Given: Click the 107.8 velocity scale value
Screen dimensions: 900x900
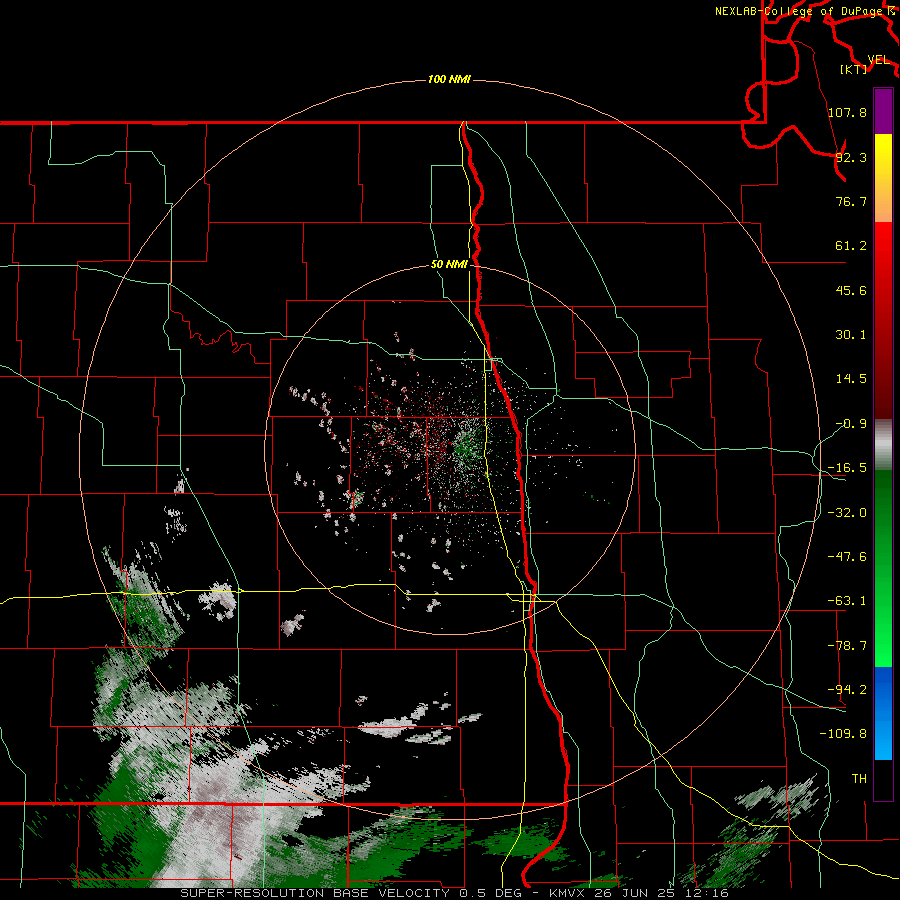Looking at the screenshot, I should click(847, 112).
